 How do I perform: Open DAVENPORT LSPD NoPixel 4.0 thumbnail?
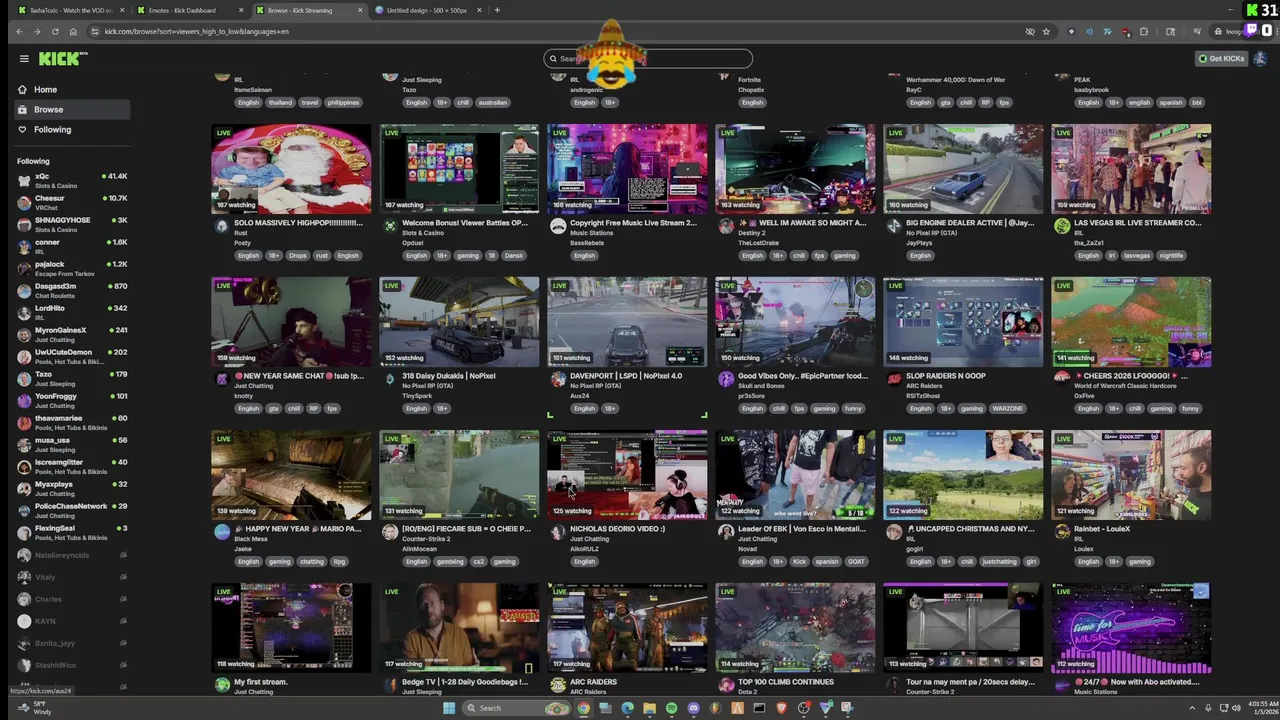coord(627,322)
